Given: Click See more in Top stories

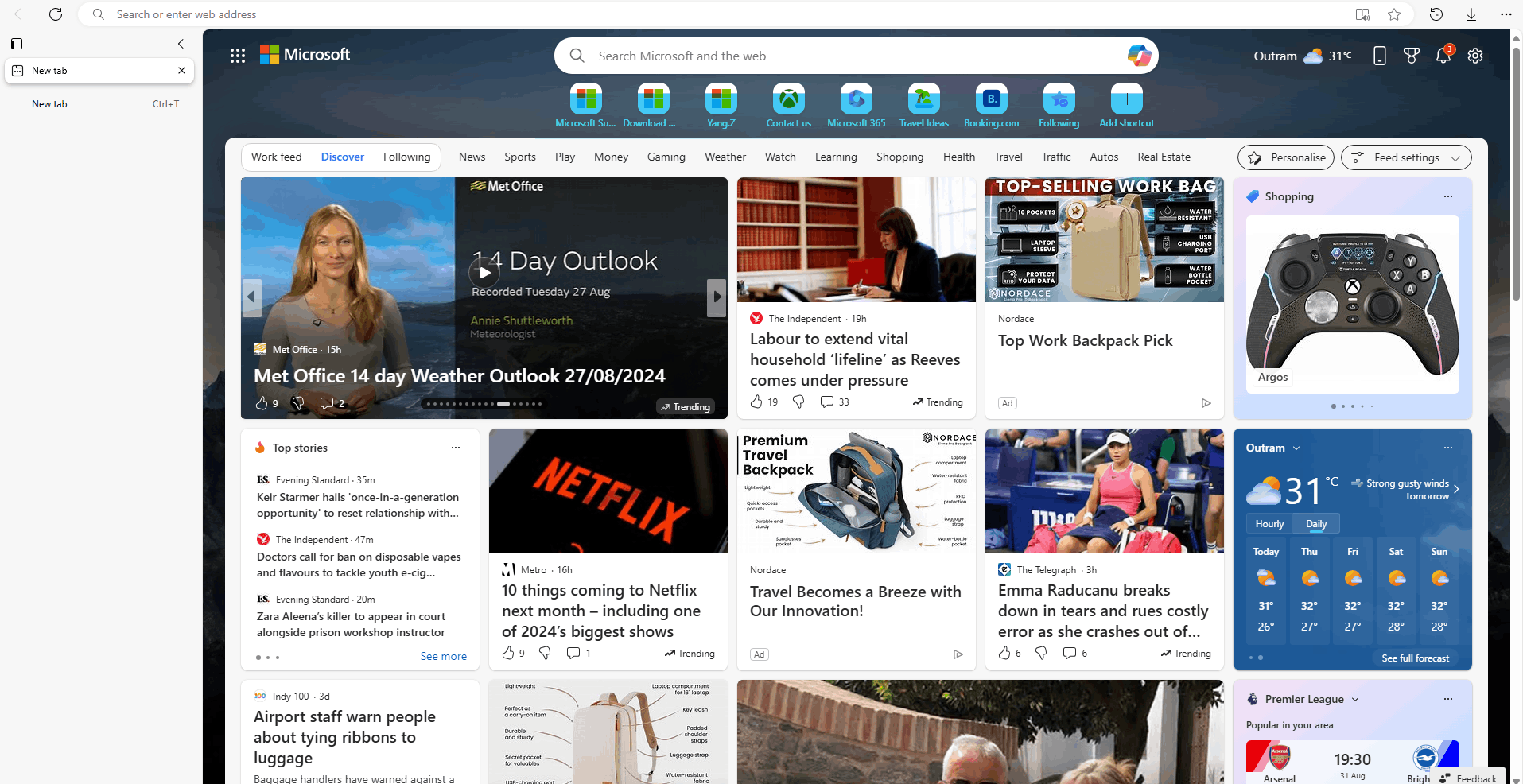Looking at the screenshot, I should [x=444, y=656].
